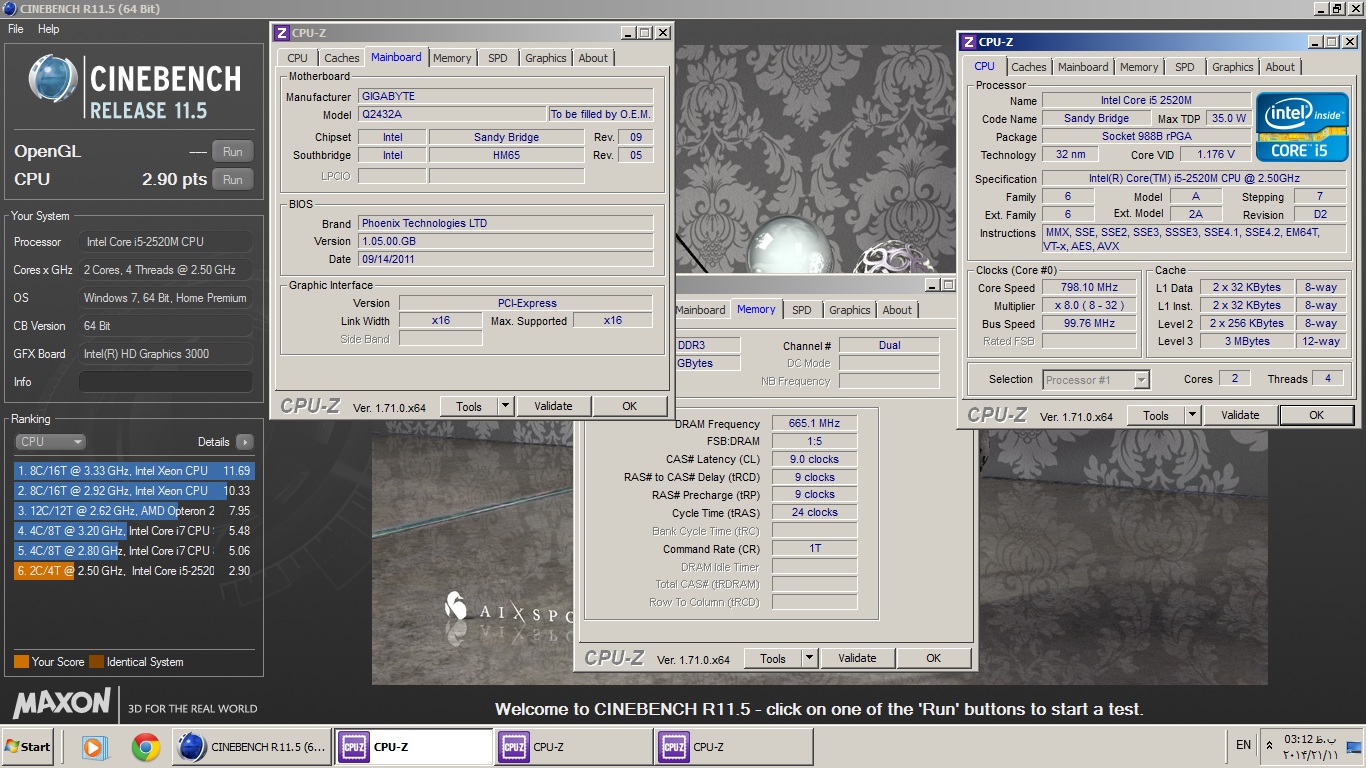Open Windows Media Player from taskbar
Screen dimensions: 1366x768
(x=94, y=746)
